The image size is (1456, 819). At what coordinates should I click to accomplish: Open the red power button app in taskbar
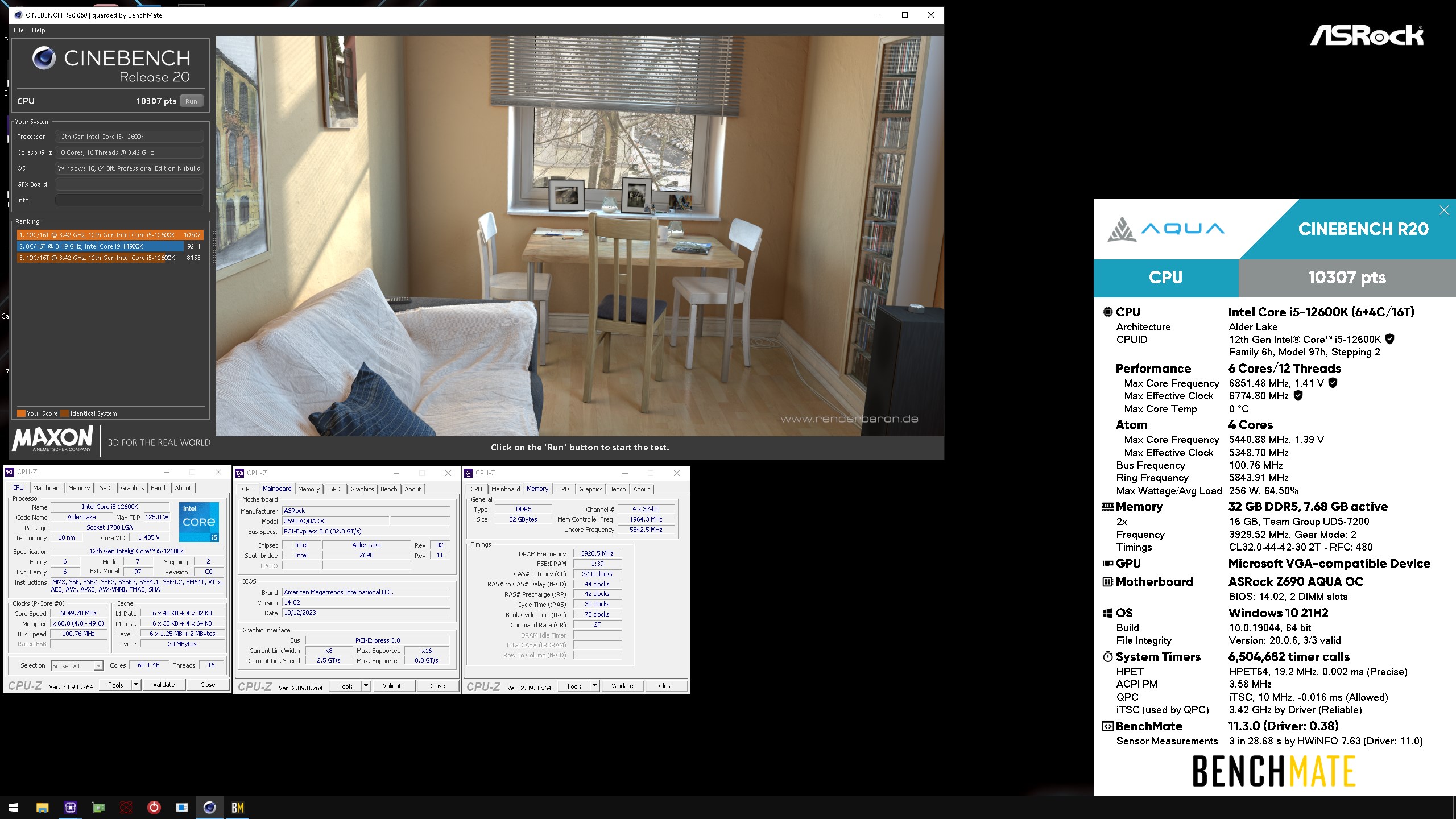tap(154, 808)
